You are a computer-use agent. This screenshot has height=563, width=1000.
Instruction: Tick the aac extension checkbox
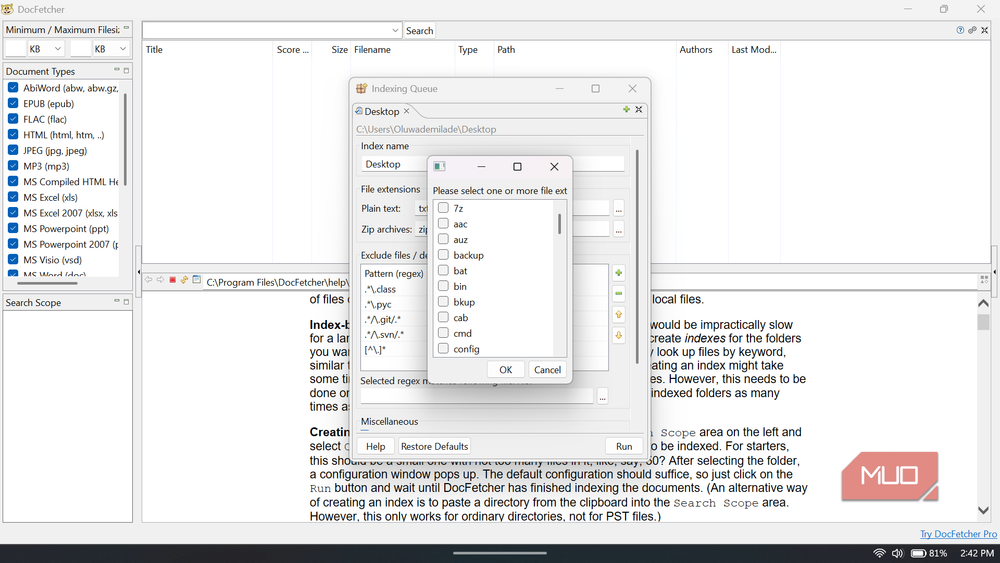[x=443, y=223]
